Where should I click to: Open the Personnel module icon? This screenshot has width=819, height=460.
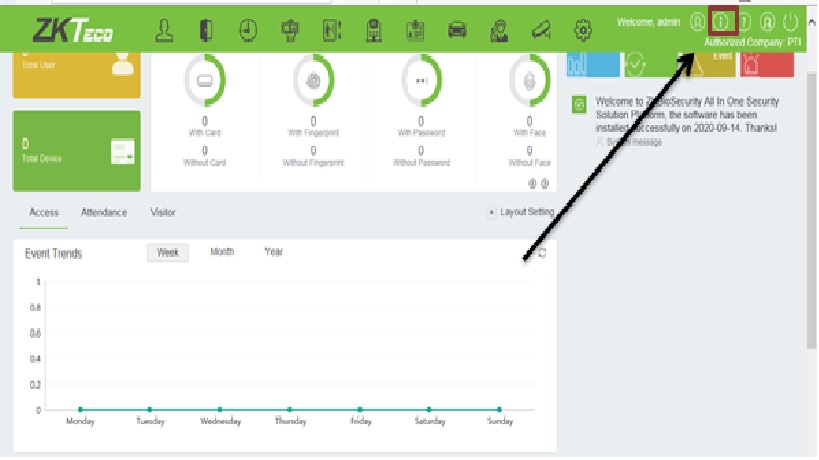pyautogui.click(x=167, y=31)
